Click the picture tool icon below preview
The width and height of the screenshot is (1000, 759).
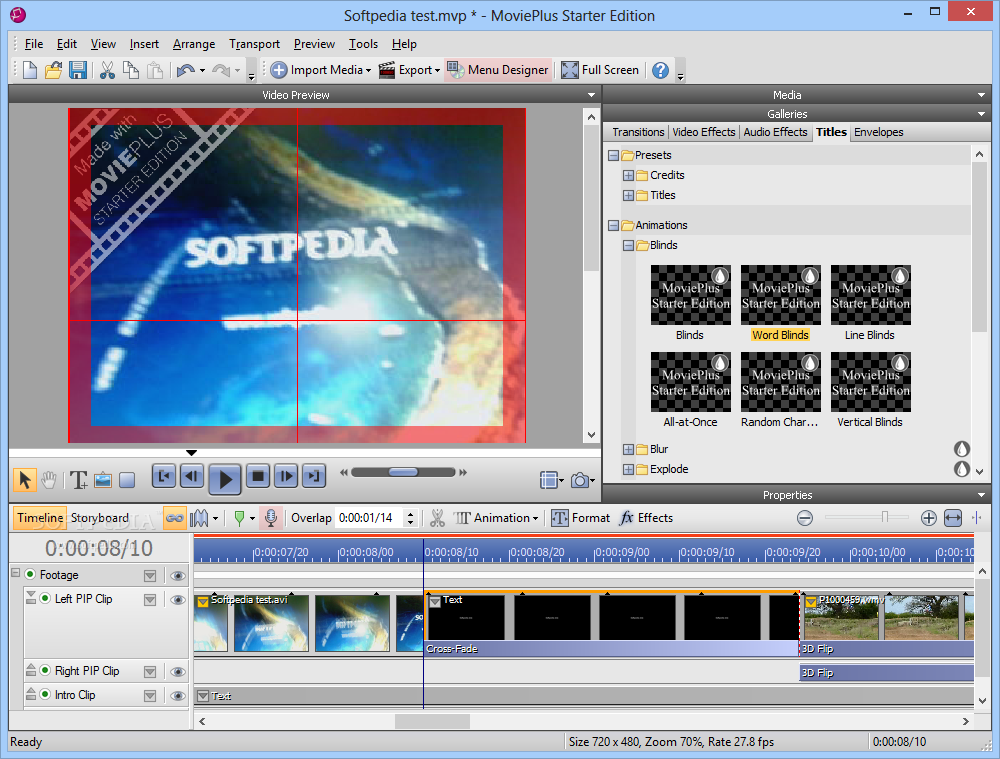tap(103, 479)
